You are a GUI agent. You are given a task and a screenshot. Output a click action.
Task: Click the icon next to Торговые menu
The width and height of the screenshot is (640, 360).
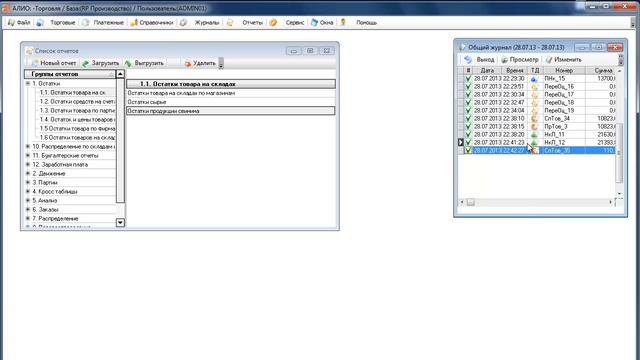coord(40,22)
